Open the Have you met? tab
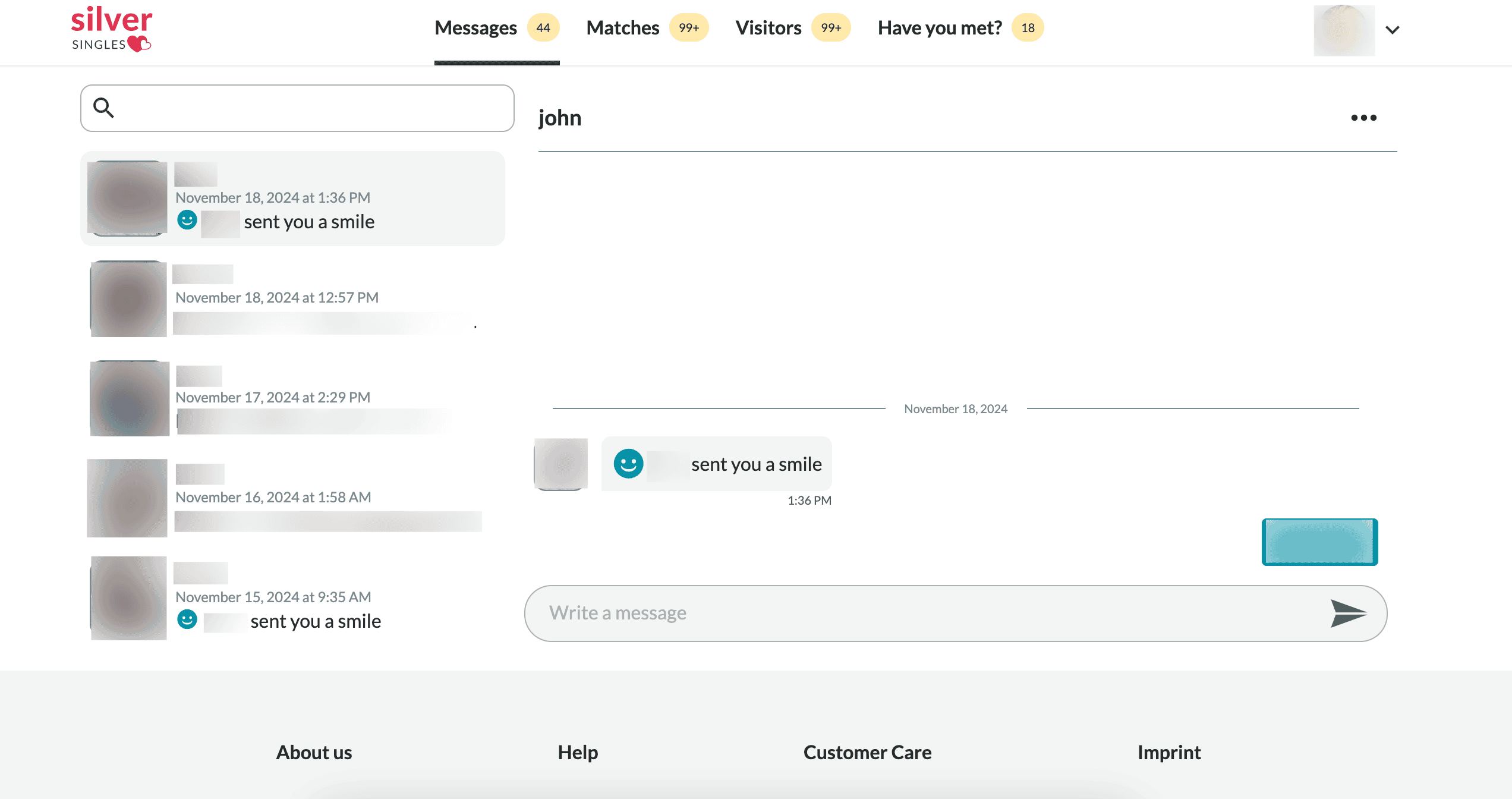The height and width of the screenshot is (799, 1512). (939, 28)
